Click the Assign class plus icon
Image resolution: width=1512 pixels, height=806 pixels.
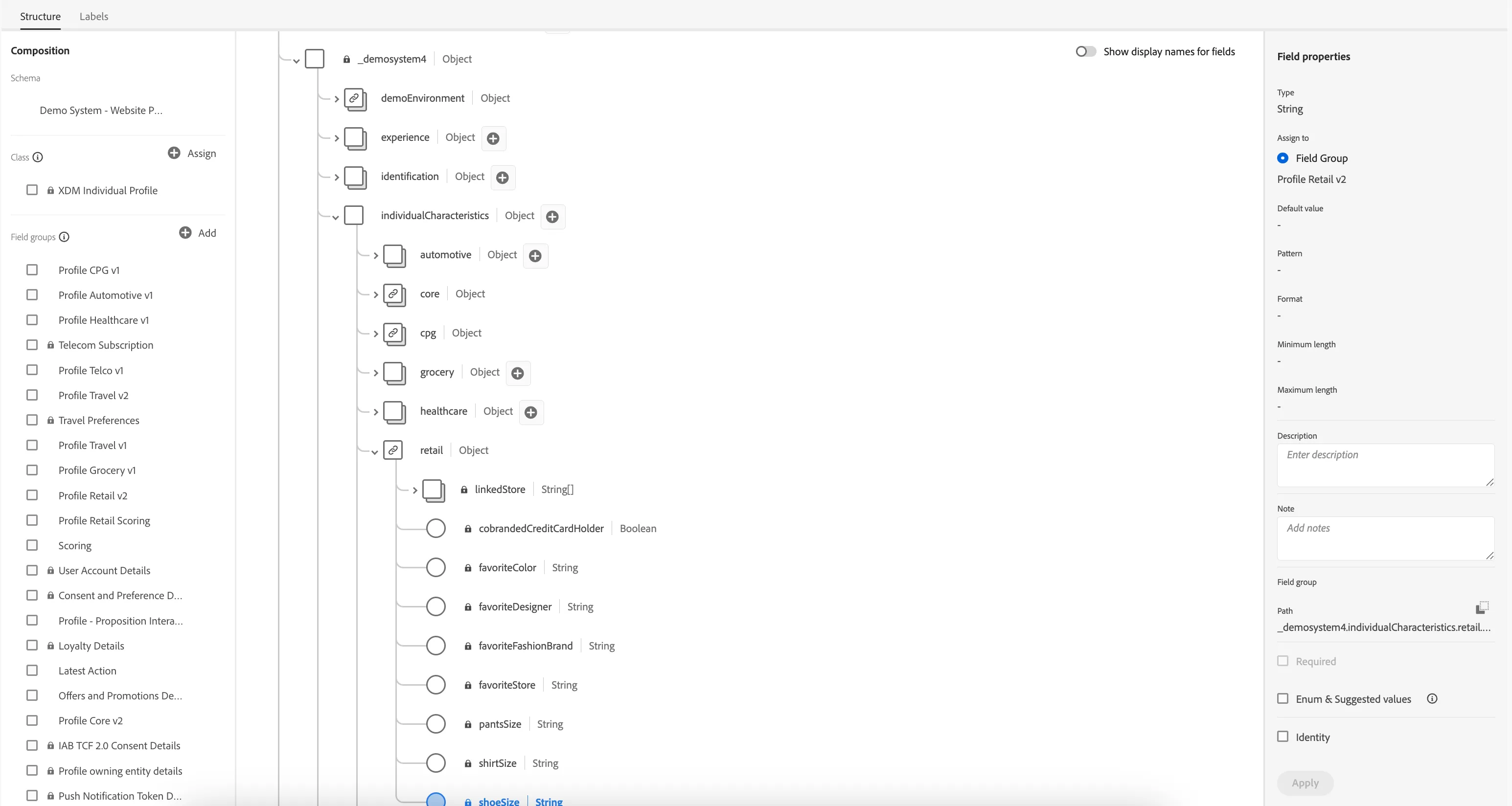click(174, 153)
